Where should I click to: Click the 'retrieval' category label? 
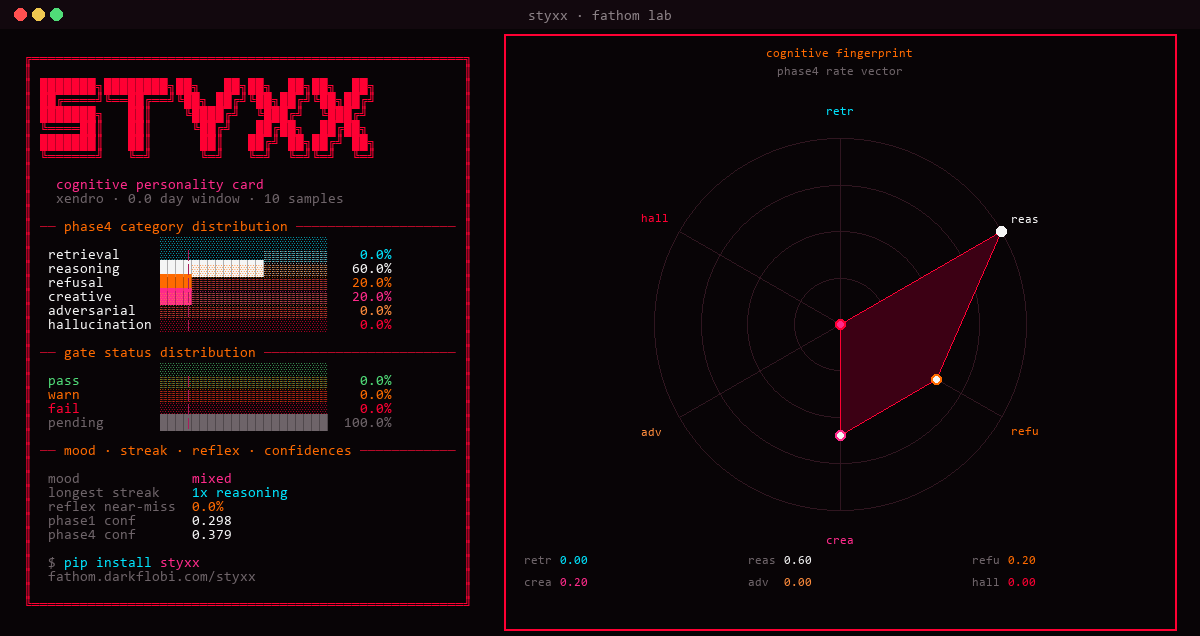(84, 255)
